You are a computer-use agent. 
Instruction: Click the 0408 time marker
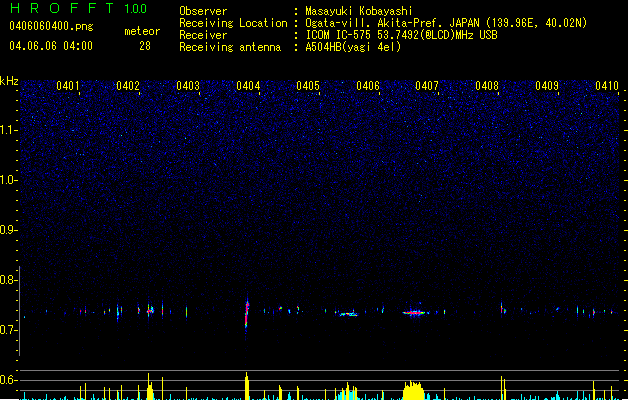(487, 86)
